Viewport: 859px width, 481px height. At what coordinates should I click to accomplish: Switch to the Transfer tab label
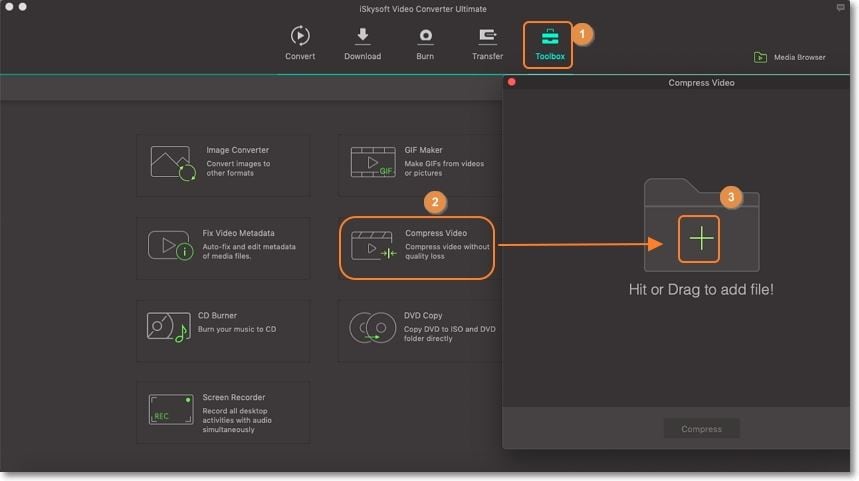487,56
